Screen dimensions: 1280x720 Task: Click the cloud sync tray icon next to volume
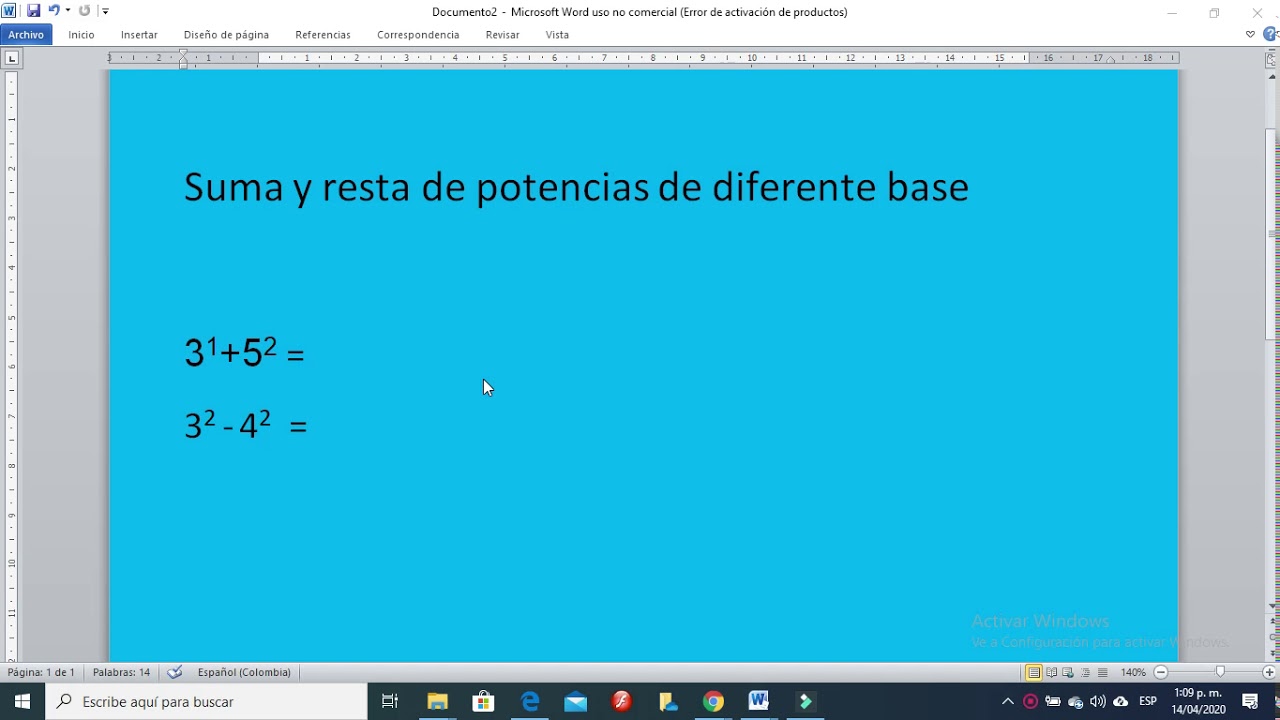tap(1121, 701)
